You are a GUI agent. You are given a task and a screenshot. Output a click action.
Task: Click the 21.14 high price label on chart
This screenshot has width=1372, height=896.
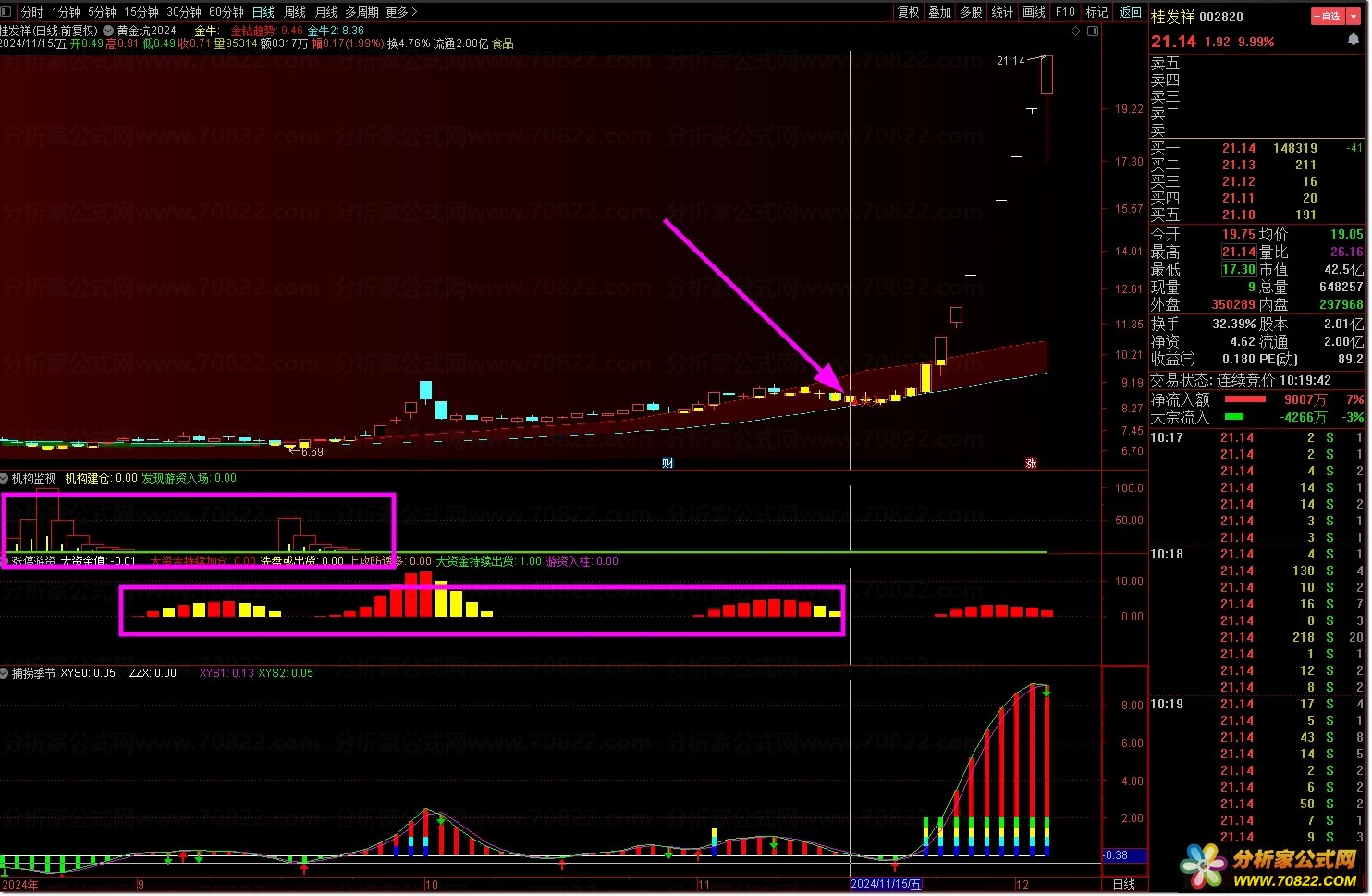tap(1011, 61)
